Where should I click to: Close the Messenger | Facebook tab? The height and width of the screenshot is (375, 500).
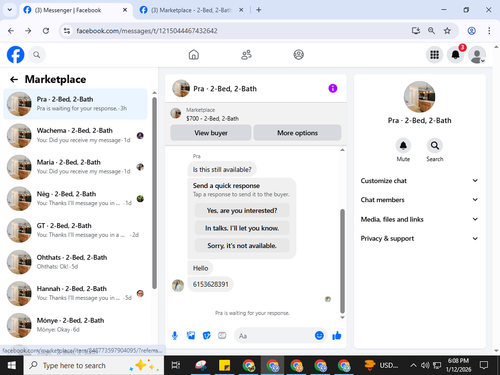(125, 10)
